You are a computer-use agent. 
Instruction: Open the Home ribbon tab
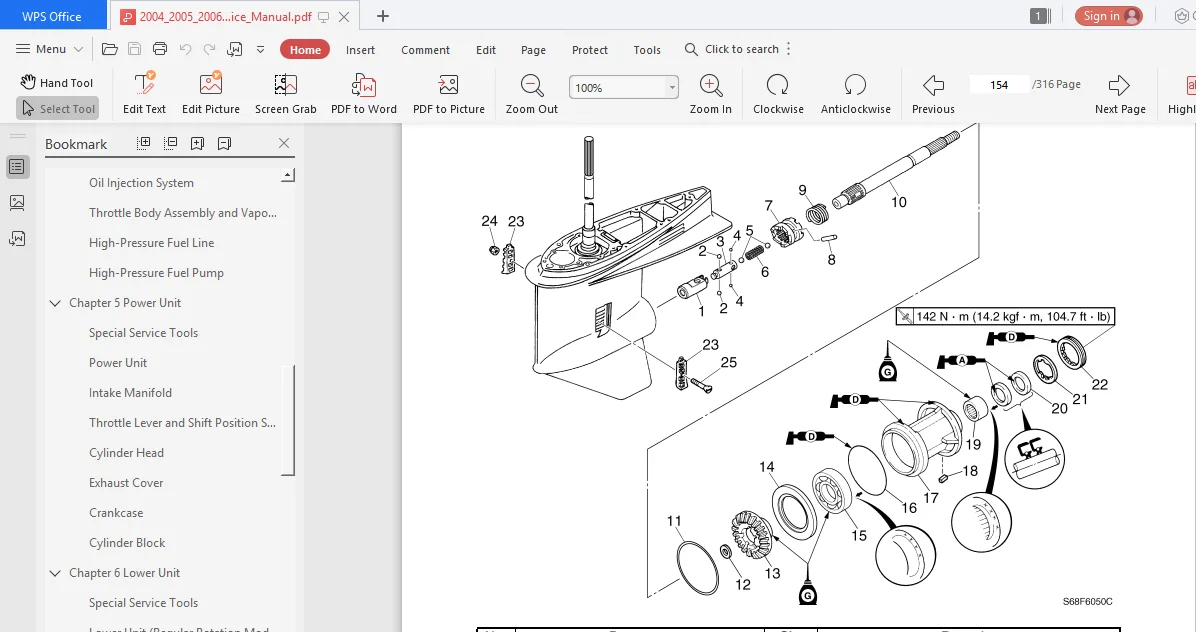click(305, 50)
